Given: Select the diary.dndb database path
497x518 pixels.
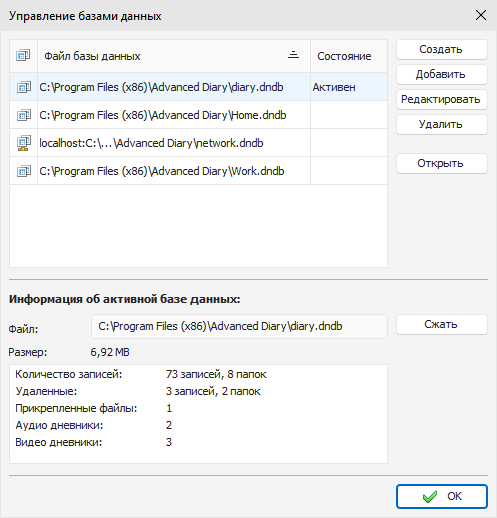Looking at the screenshot, I should (x=161, y=87).
